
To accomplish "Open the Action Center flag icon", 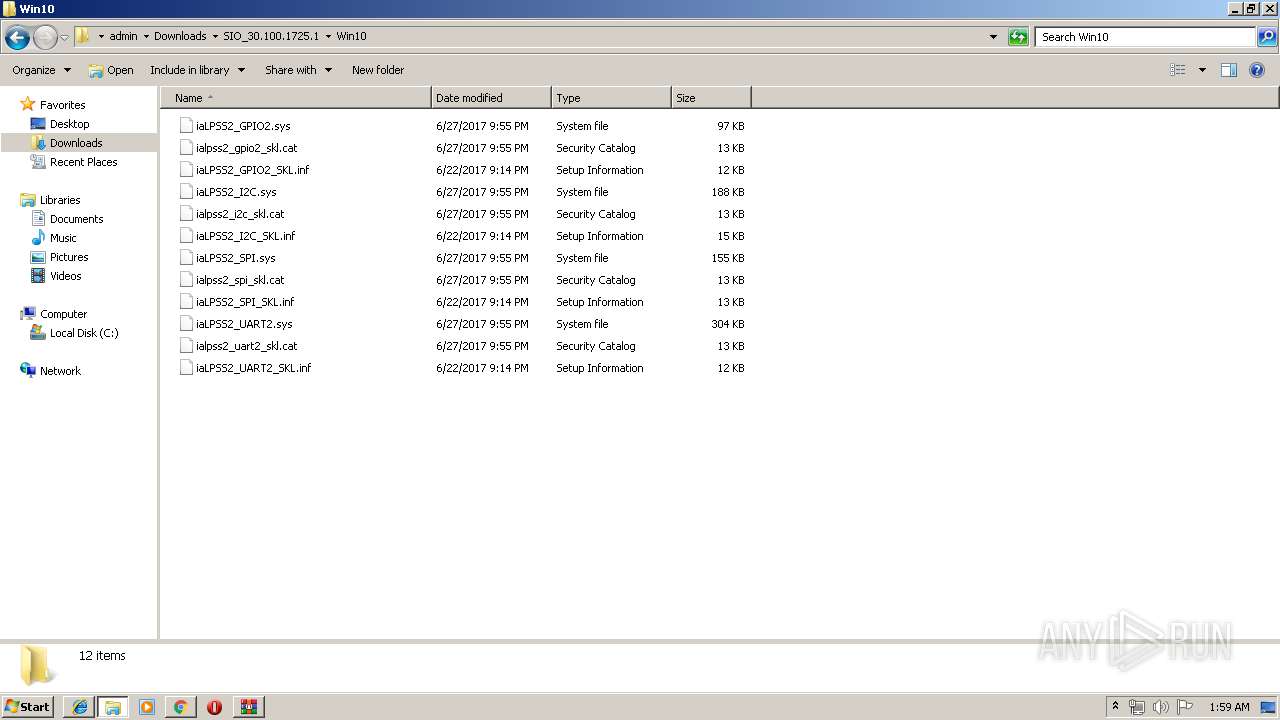I will pos(1185,707).
